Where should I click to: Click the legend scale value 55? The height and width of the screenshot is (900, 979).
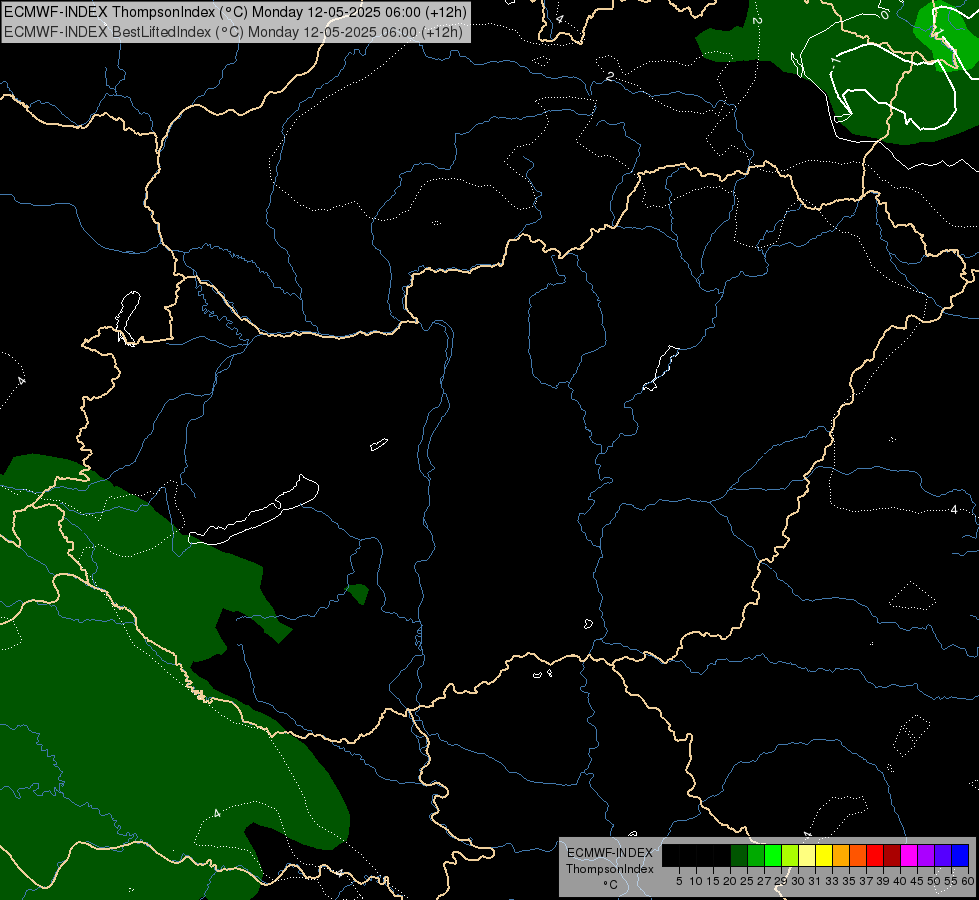951,881
